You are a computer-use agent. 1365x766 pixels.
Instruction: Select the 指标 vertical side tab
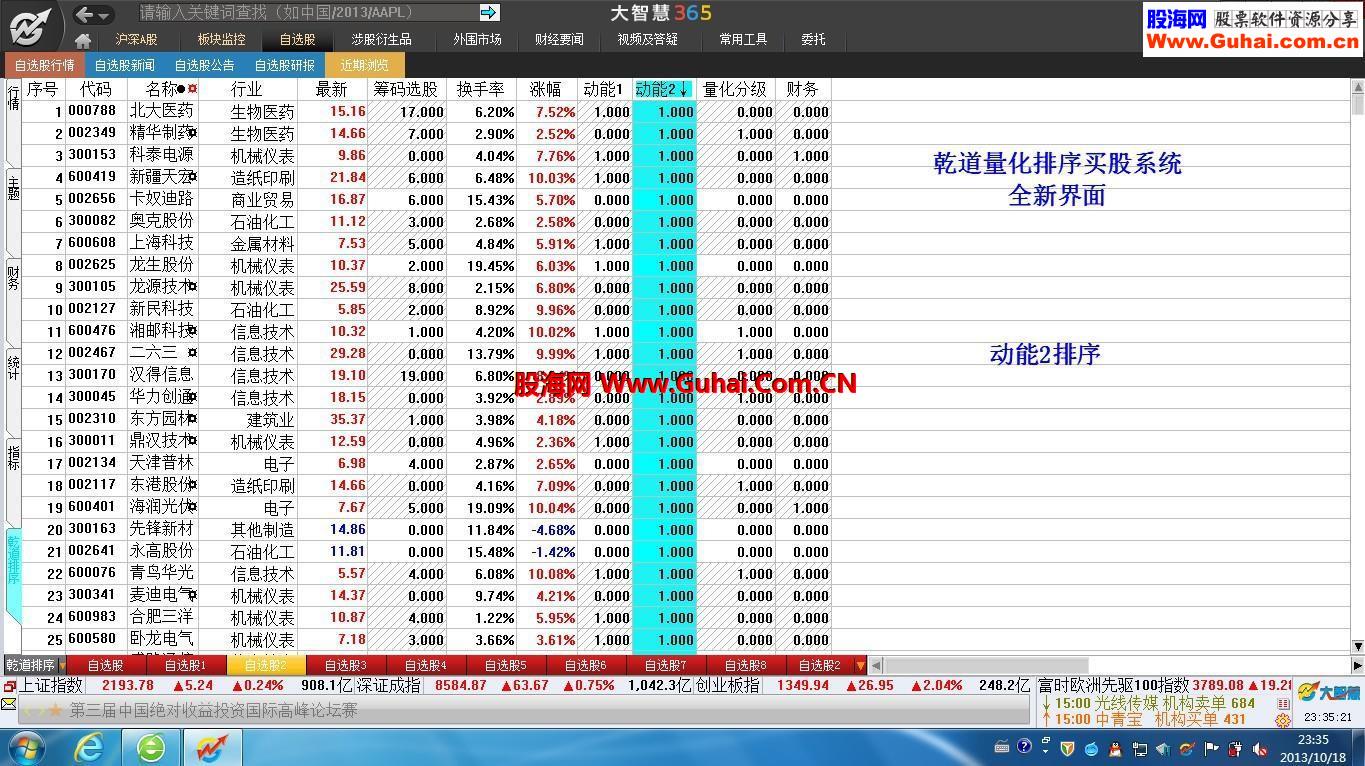pyautogui.click(x=13, y=457)
